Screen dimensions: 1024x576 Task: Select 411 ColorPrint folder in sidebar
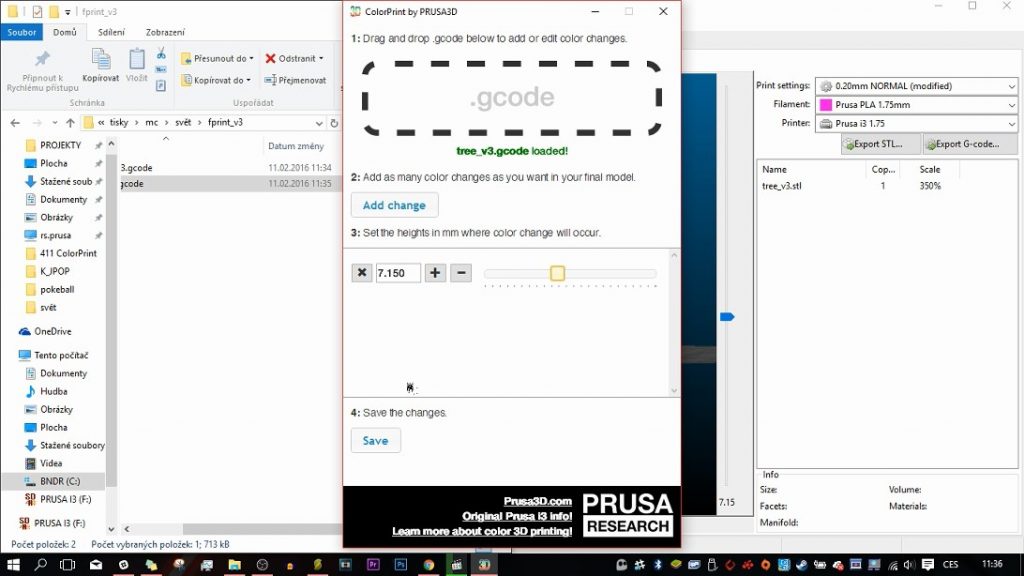68,253
